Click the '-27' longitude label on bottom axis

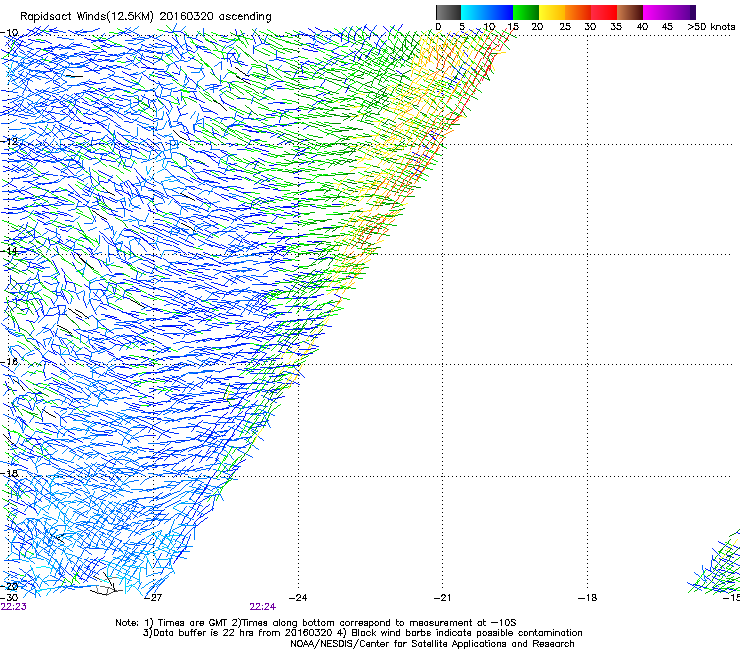[x=153, y=598]
